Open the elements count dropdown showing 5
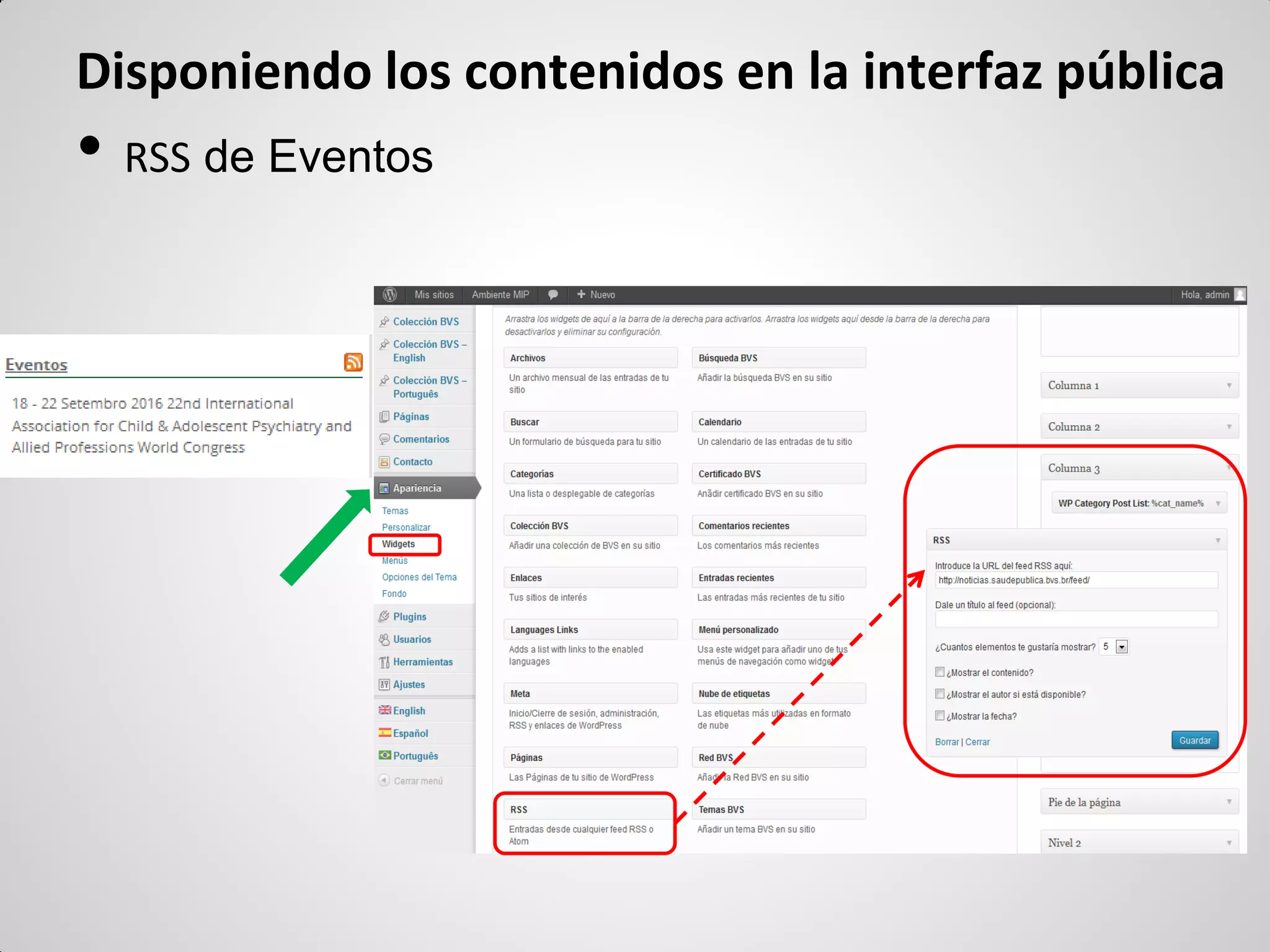 [1114, 646]
